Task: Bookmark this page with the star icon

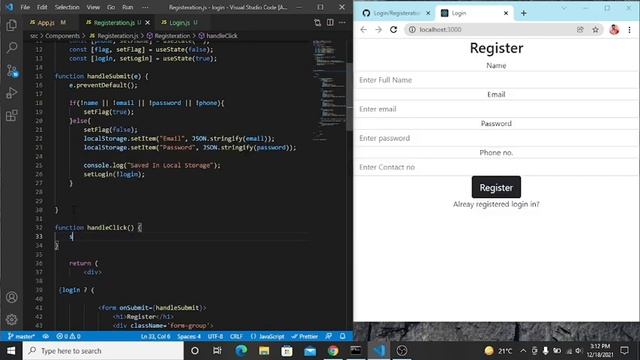Action: coord(596,29)
